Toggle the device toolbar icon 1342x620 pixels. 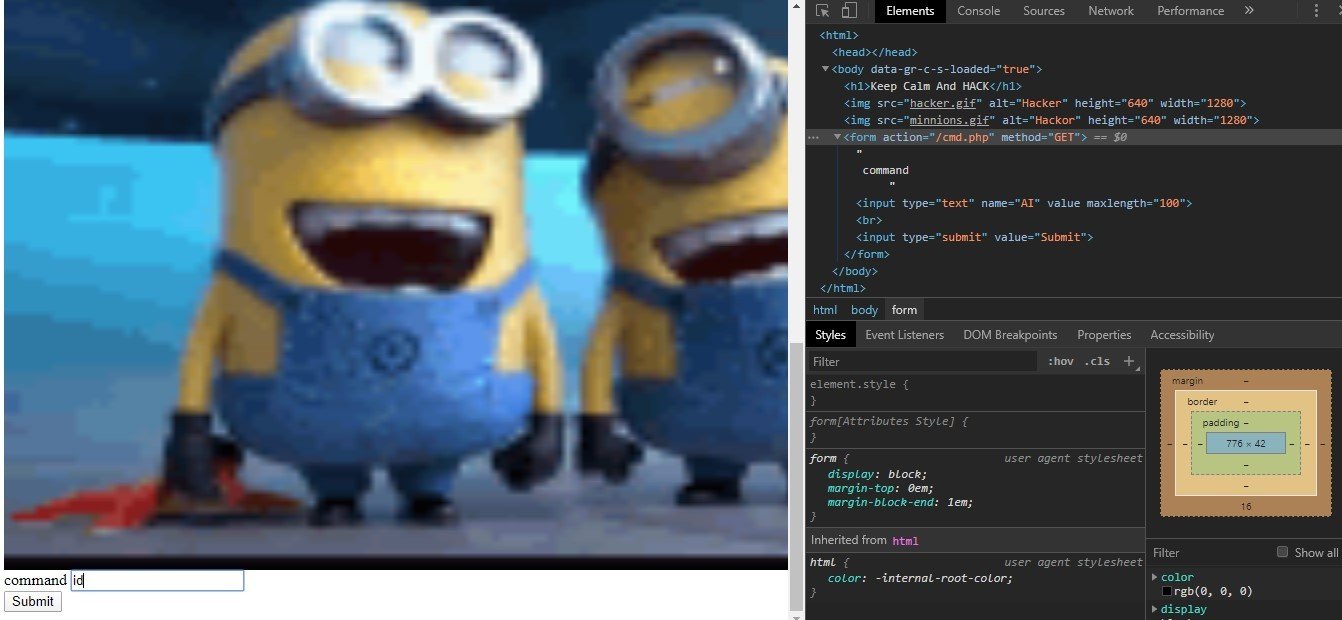tap(848, 11)
